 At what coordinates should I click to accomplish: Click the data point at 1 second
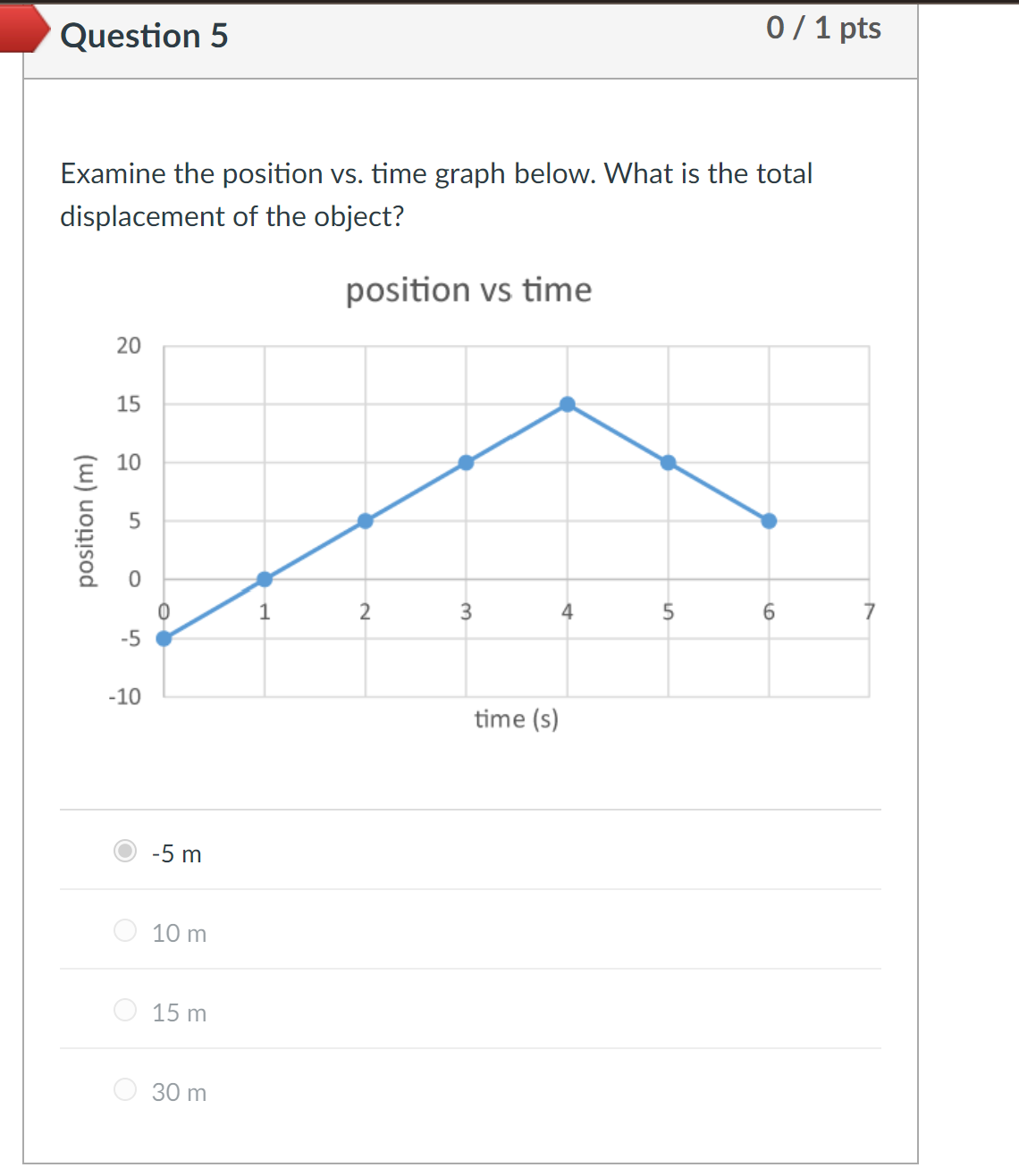pyautogui.click(x=264, y=578)
